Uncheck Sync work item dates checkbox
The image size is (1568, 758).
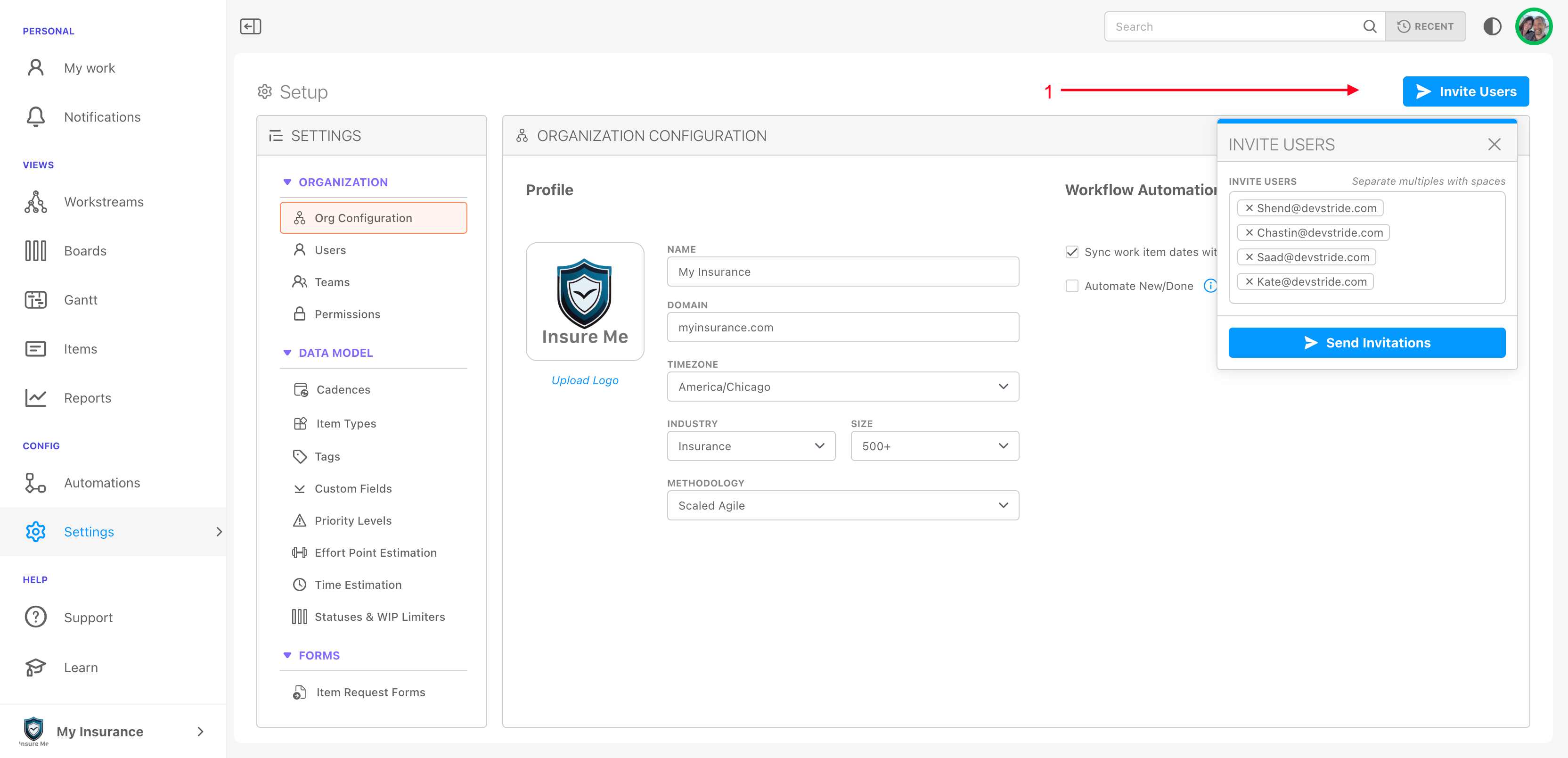click(x=1072, y=252)
